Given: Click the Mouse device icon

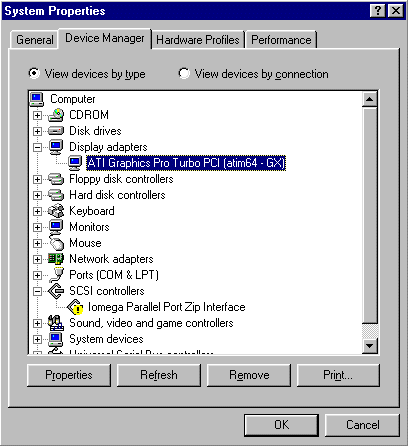Looking at the screenshot, I should (56, 242).
